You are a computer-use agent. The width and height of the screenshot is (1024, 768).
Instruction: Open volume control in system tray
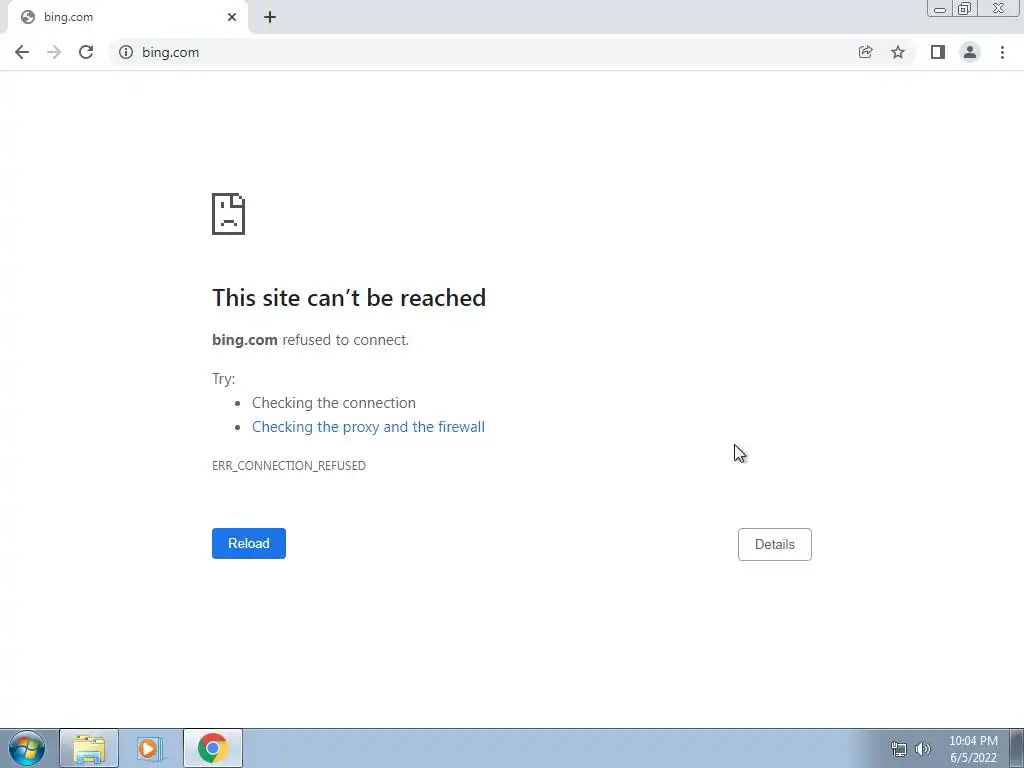click(x=923, y=749)
